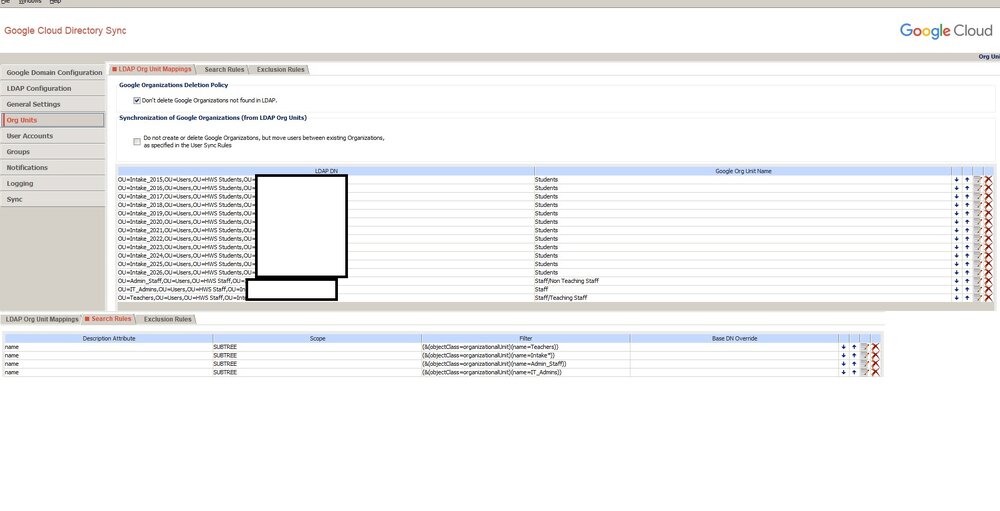The width and height of the screenshot is (1000, 511).
Task: Delete the name=Teachers search rule
Action: point(875,347)
